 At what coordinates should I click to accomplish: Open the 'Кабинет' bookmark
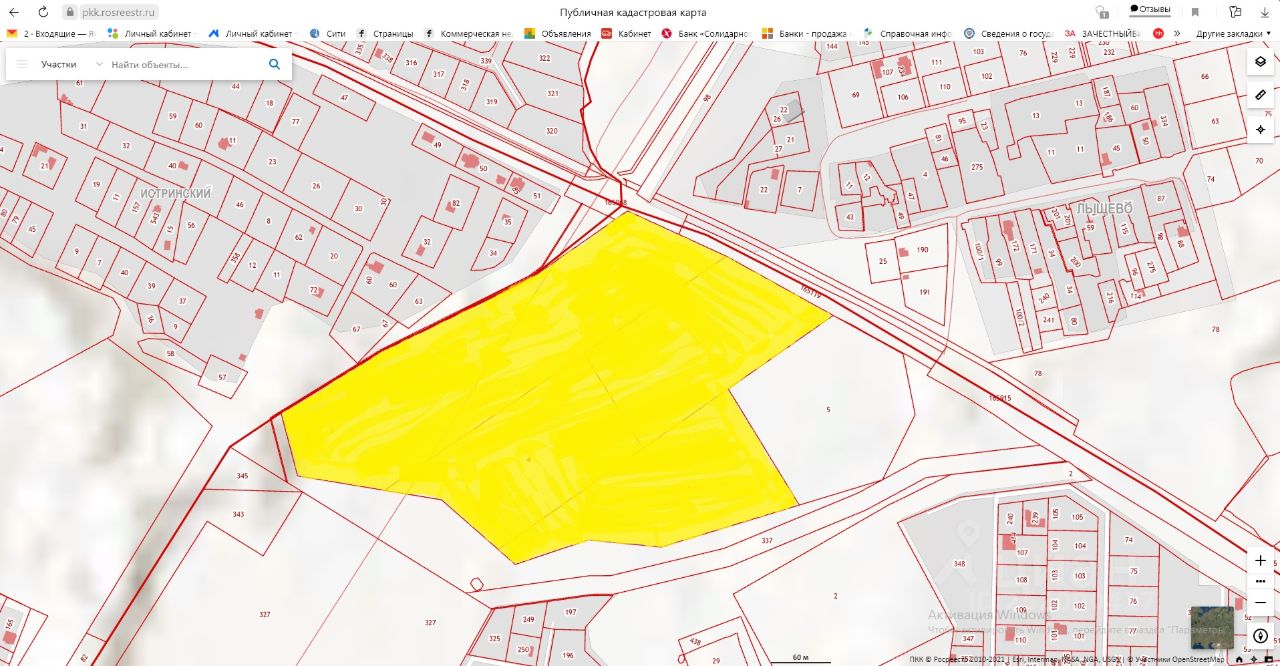click(x=627, y=33)
